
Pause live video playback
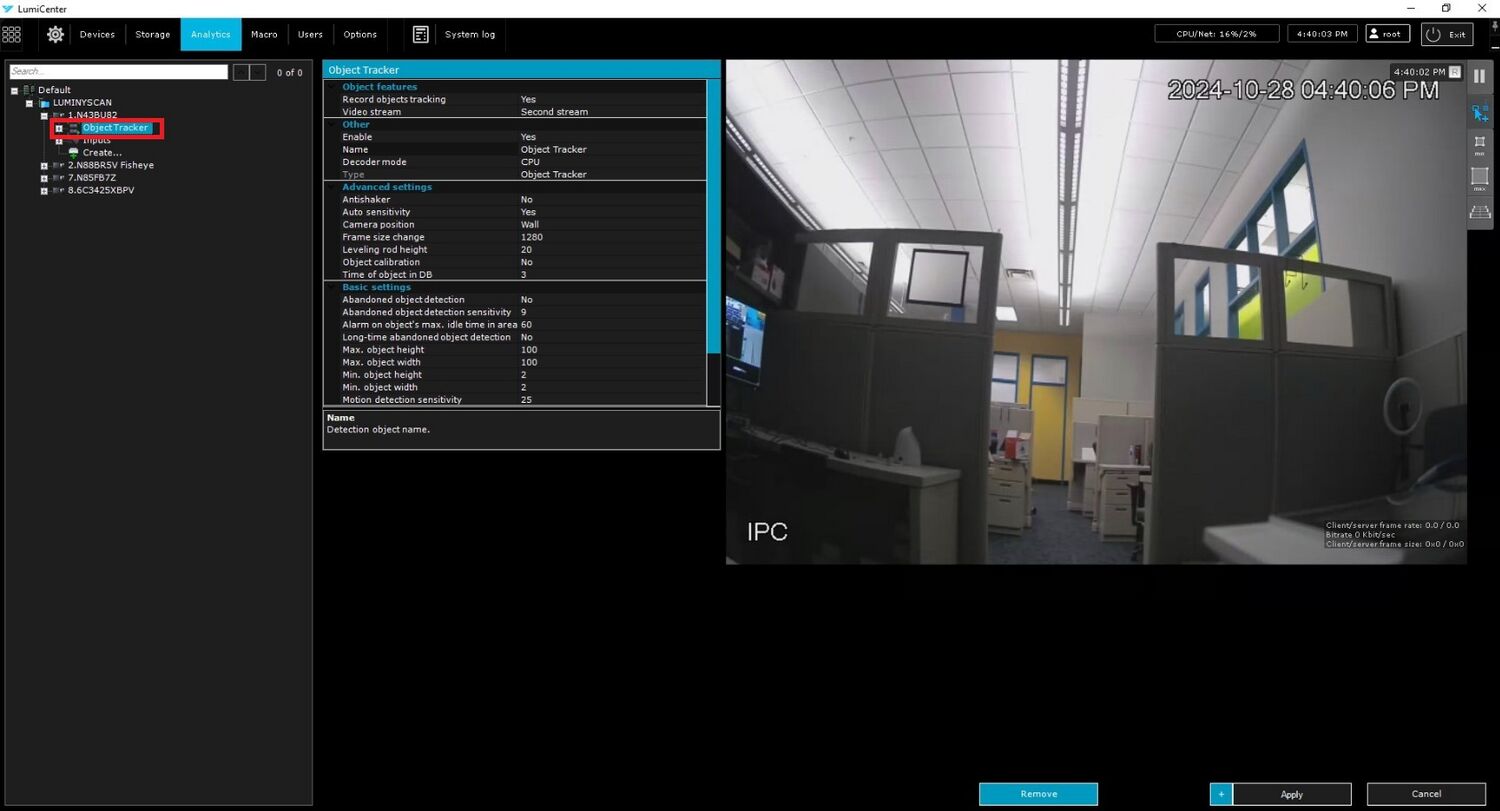click(1480, 76)
